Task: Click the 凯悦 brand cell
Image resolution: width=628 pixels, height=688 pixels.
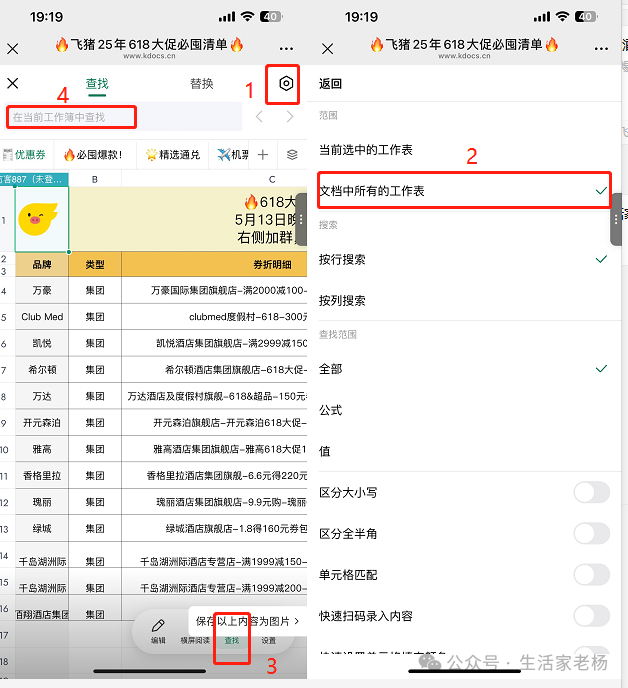Action: (x=42, y=343)
